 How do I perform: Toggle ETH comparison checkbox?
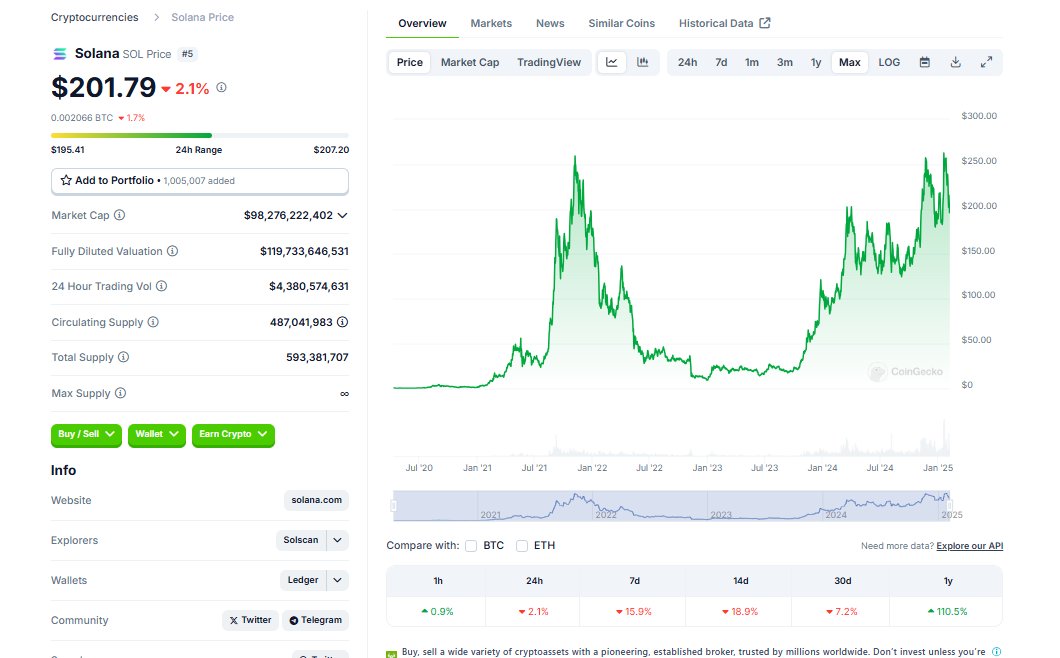522,546
